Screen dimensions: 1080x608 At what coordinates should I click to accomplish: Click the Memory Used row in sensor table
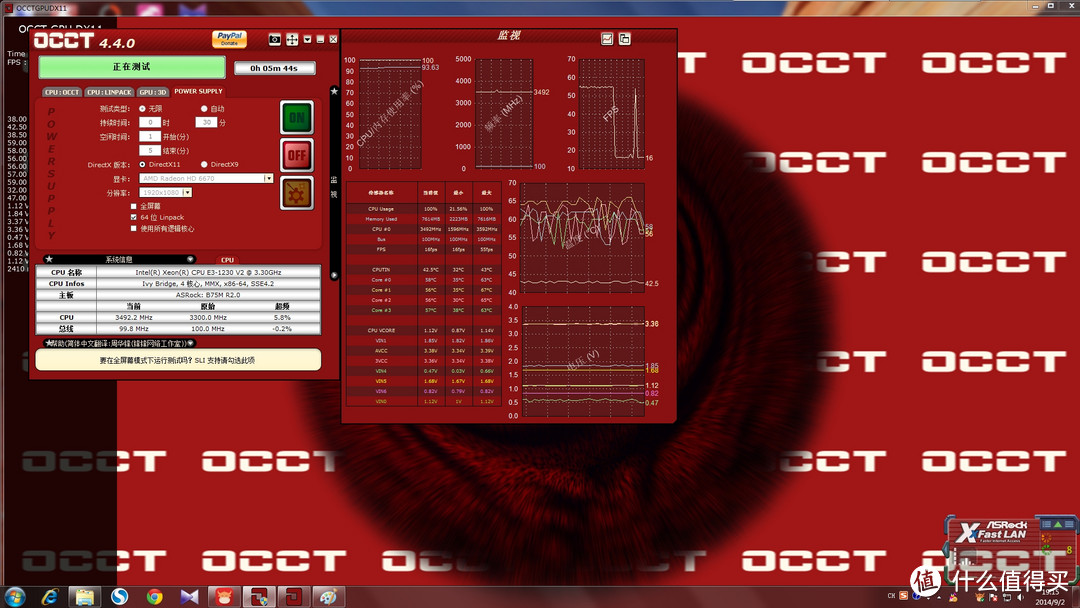click(x=424, y=219)
